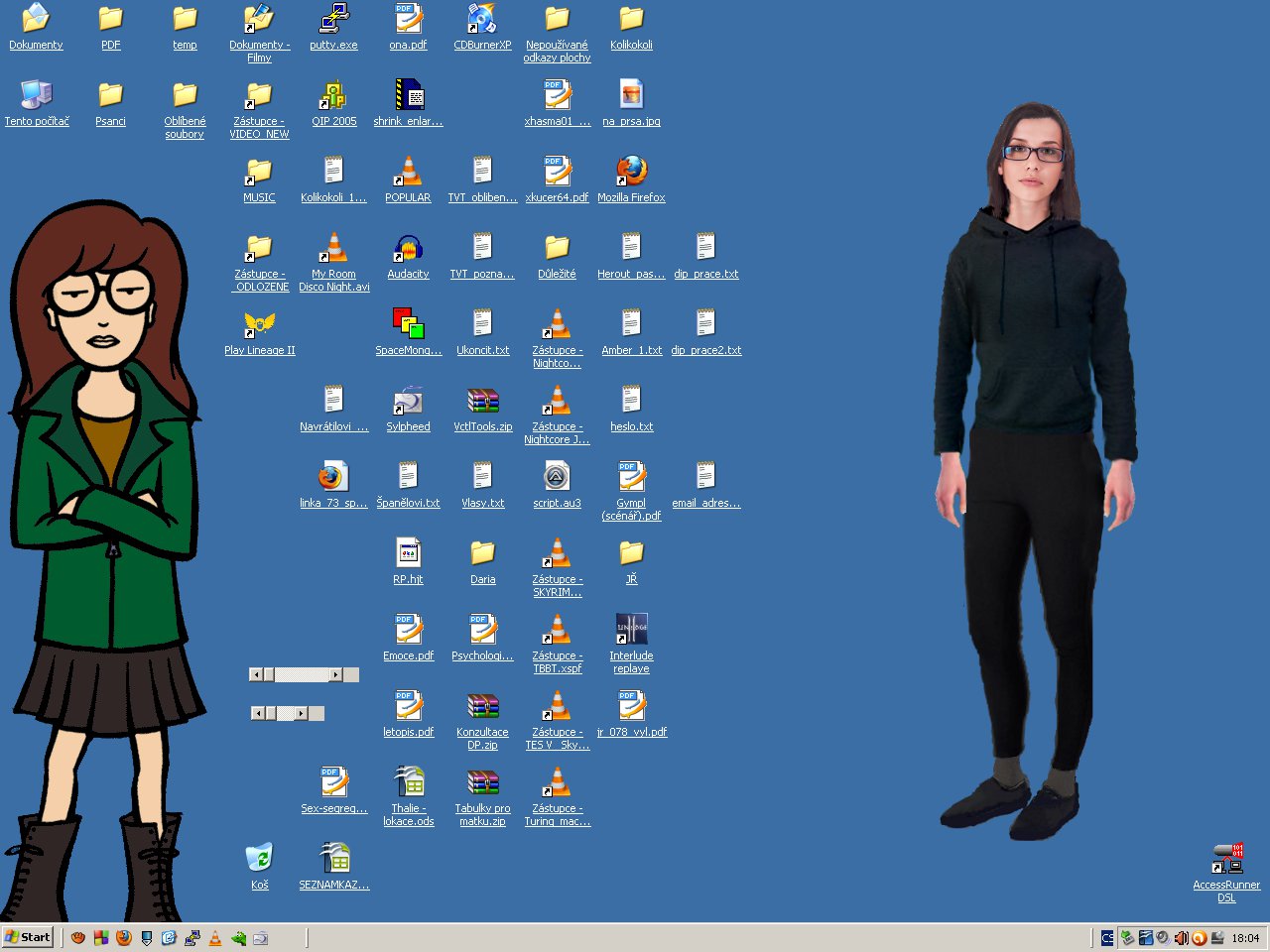Screen dimensions: 1270x952
Task: Open the Daria folder
Action: tap(482, 554)
